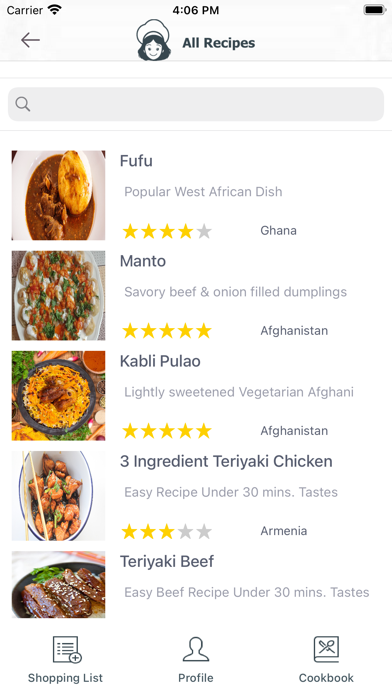The height and width of the screenshot is (696, 392).
Task: Click the Fufu star rating
Action: pyautogui.click(x=167, y=231)
